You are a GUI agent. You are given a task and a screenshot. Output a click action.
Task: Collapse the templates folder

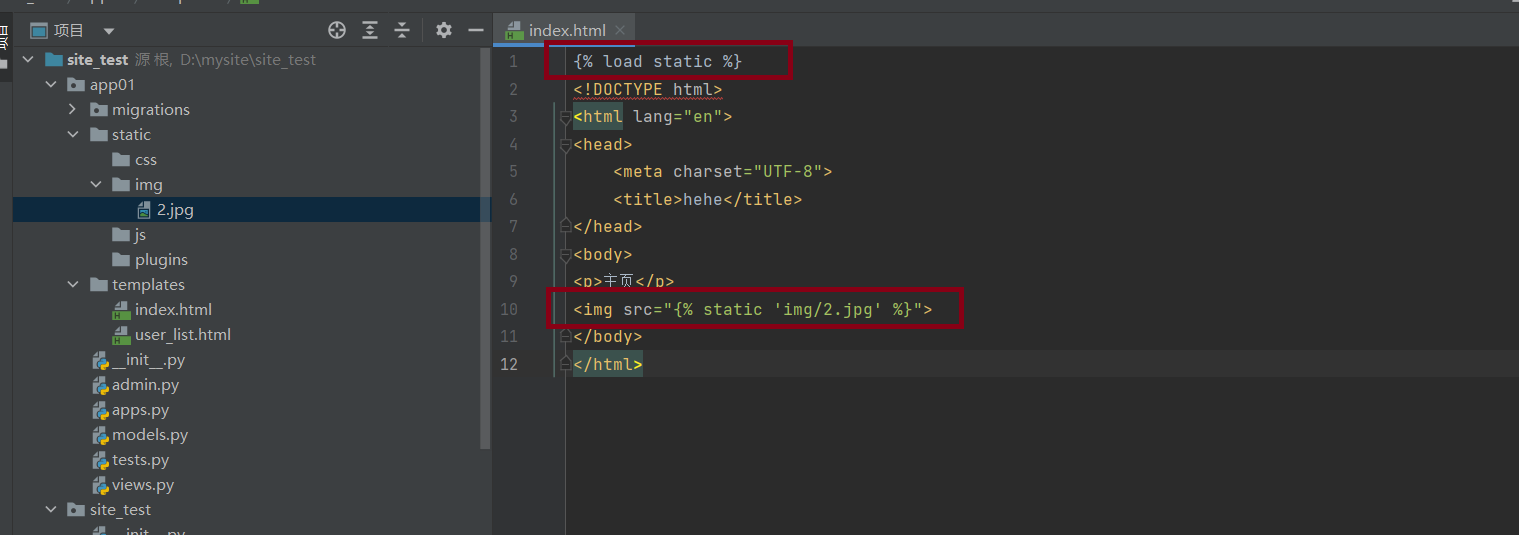point(73,285)
